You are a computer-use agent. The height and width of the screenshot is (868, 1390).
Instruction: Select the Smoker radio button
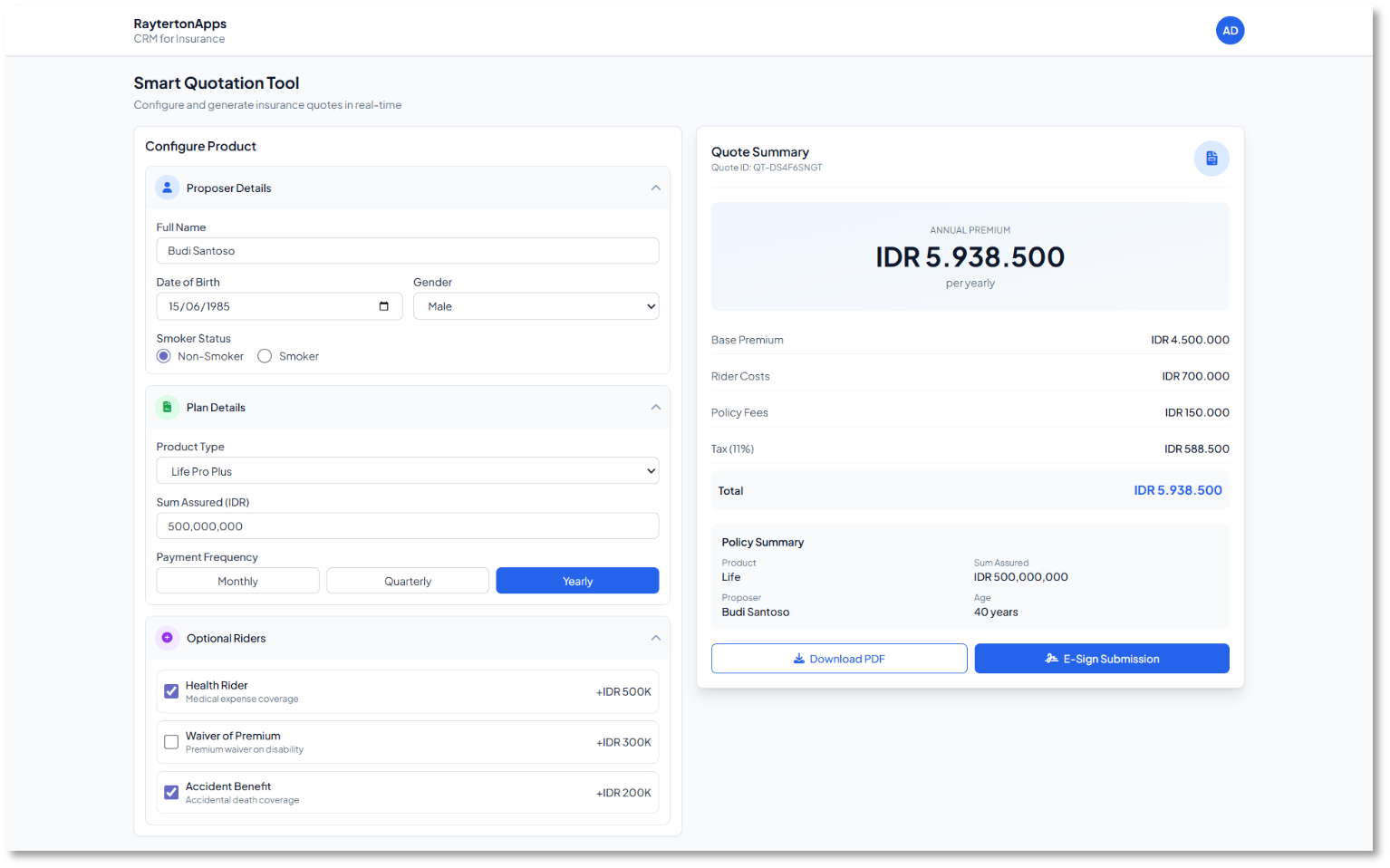265,356
